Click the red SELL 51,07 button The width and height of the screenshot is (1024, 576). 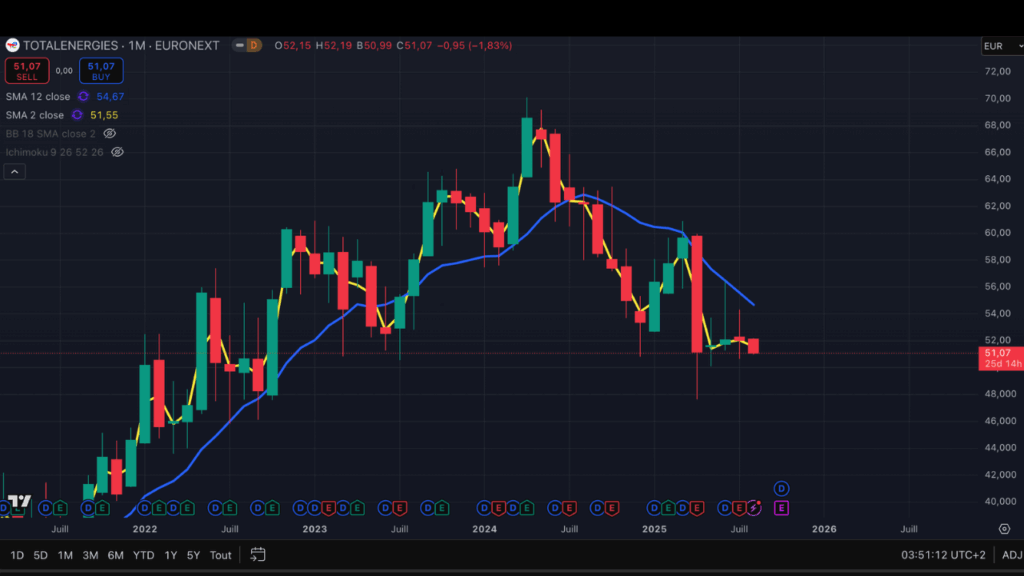27,71
